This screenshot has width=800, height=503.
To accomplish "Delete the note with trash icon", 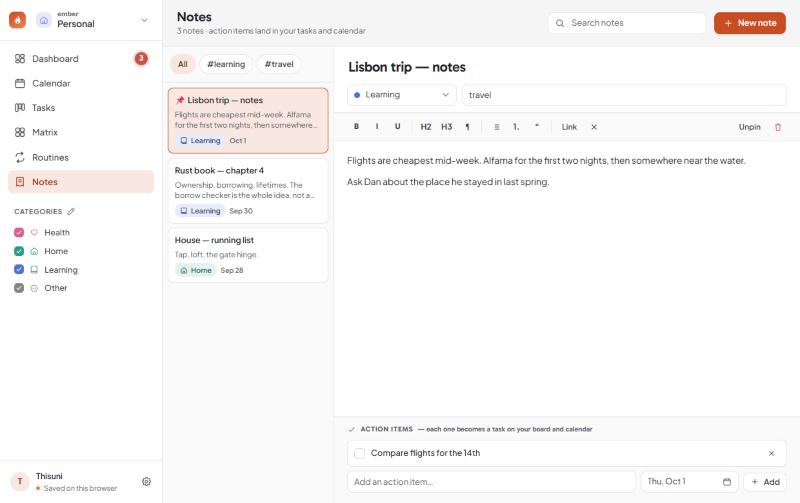I will coord(778,127).
